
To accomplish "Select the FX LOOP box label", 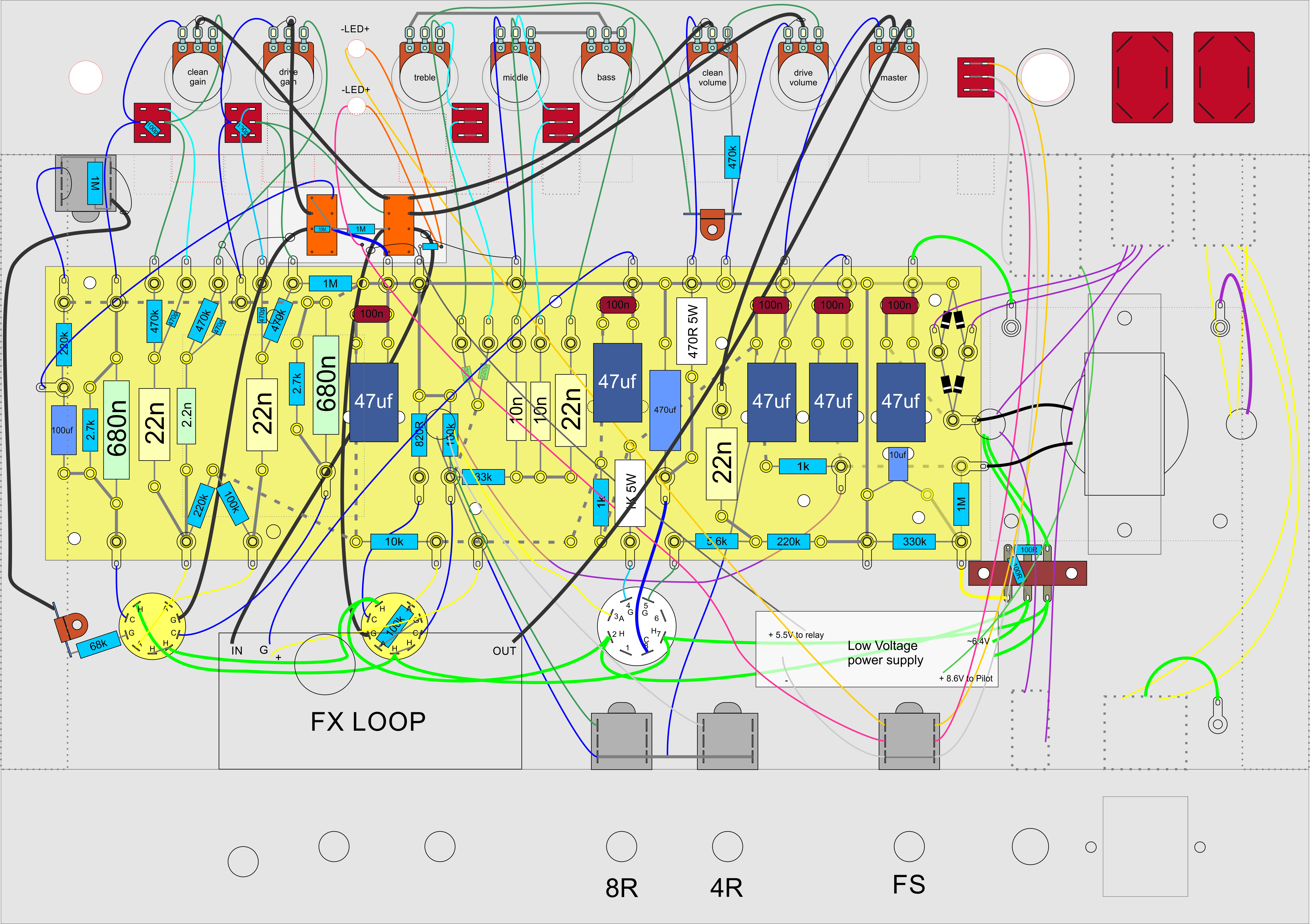I will tap(368, 721).
